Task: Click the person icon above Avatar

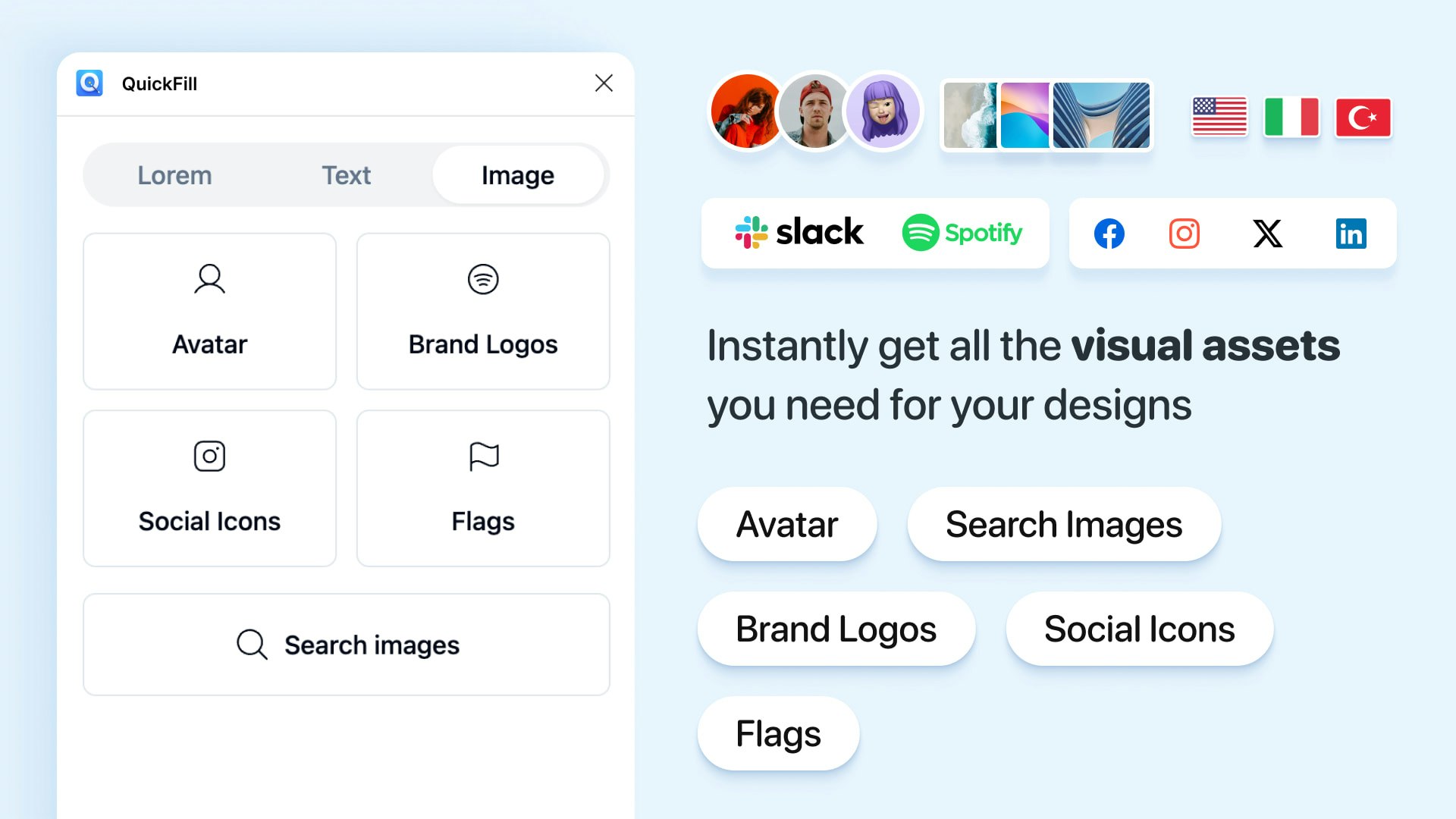Action: (209, 279)
